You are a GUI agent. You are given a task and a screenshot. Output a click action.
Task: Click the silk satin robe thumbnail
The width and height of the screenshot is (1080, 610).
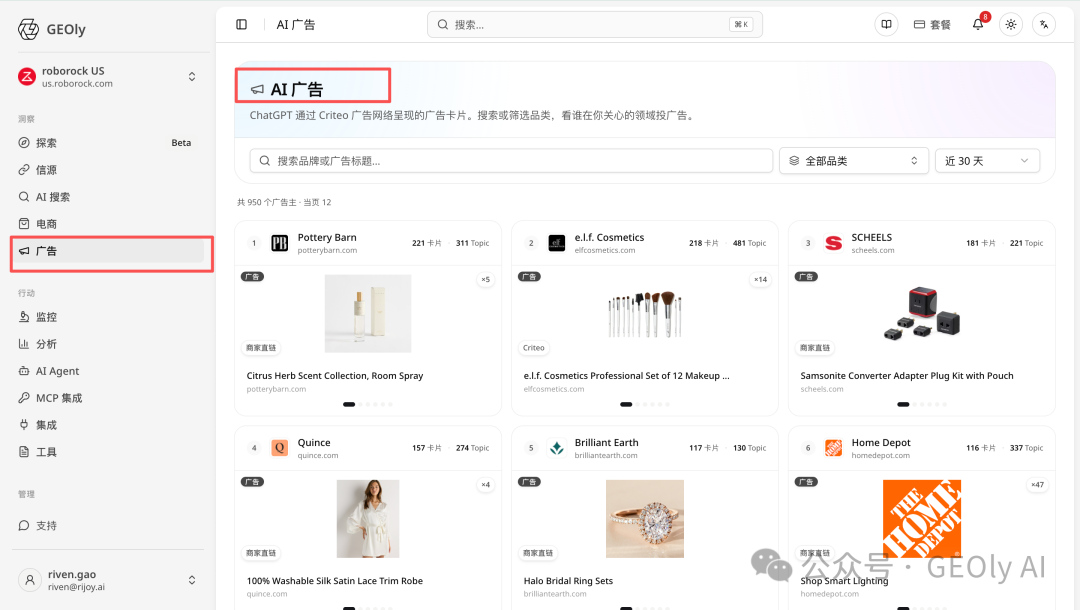tap(368, 518)
